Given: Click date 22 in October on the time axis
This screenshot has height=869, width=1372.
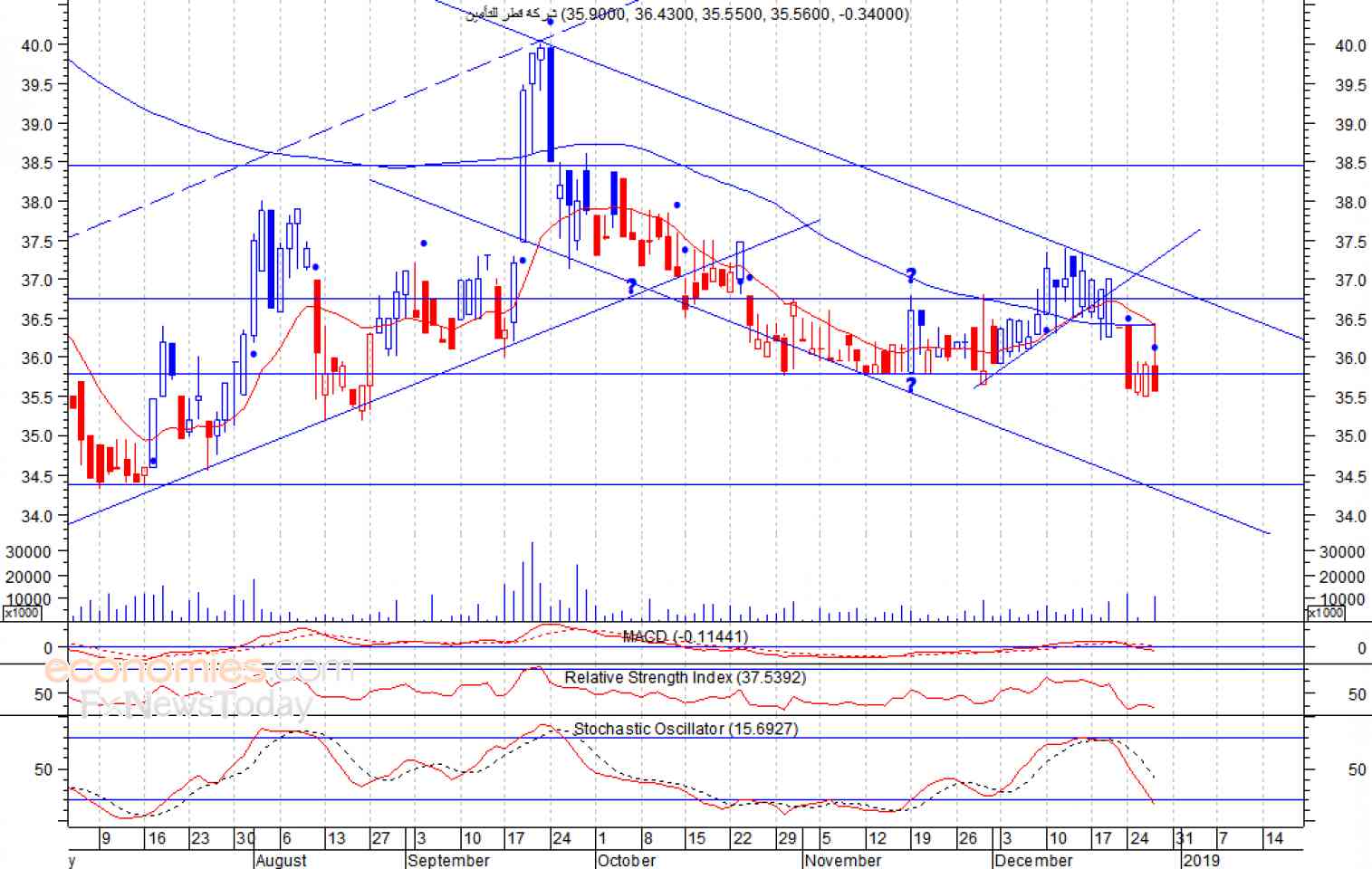Looking at the screenshot, I should coord(743,838).
